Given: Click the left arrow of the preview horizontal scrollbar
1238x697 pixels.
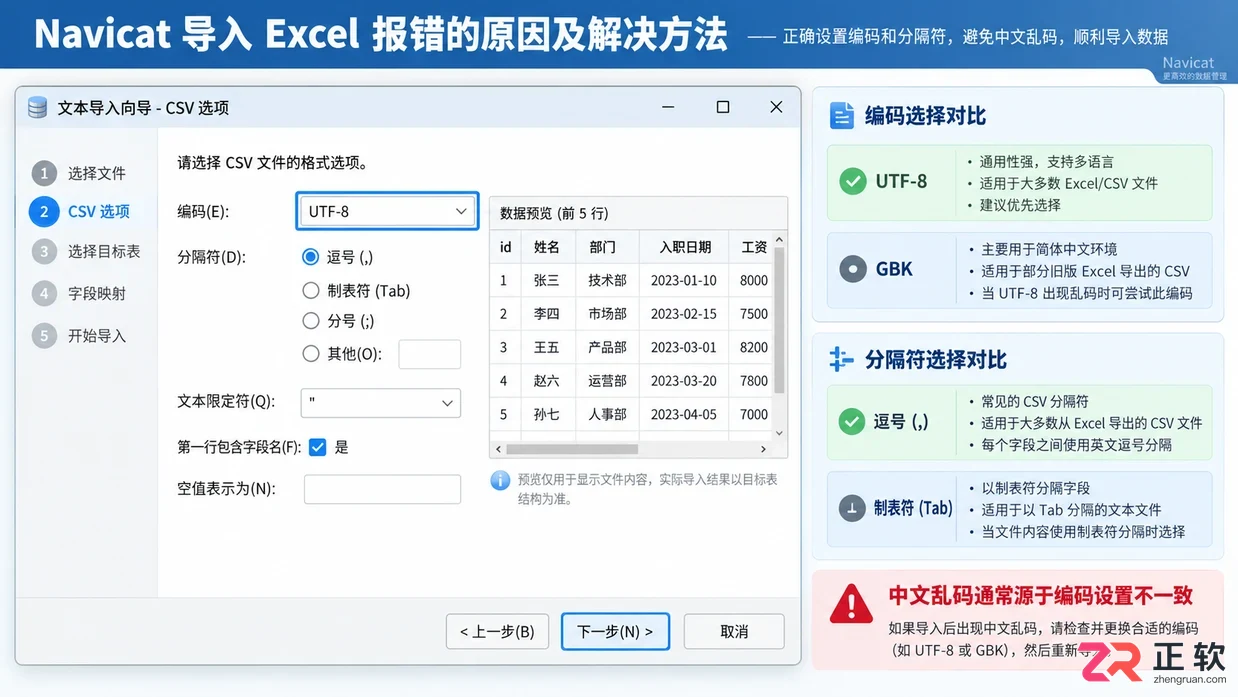Looking at the screenshot, I should tap(497, 449).
